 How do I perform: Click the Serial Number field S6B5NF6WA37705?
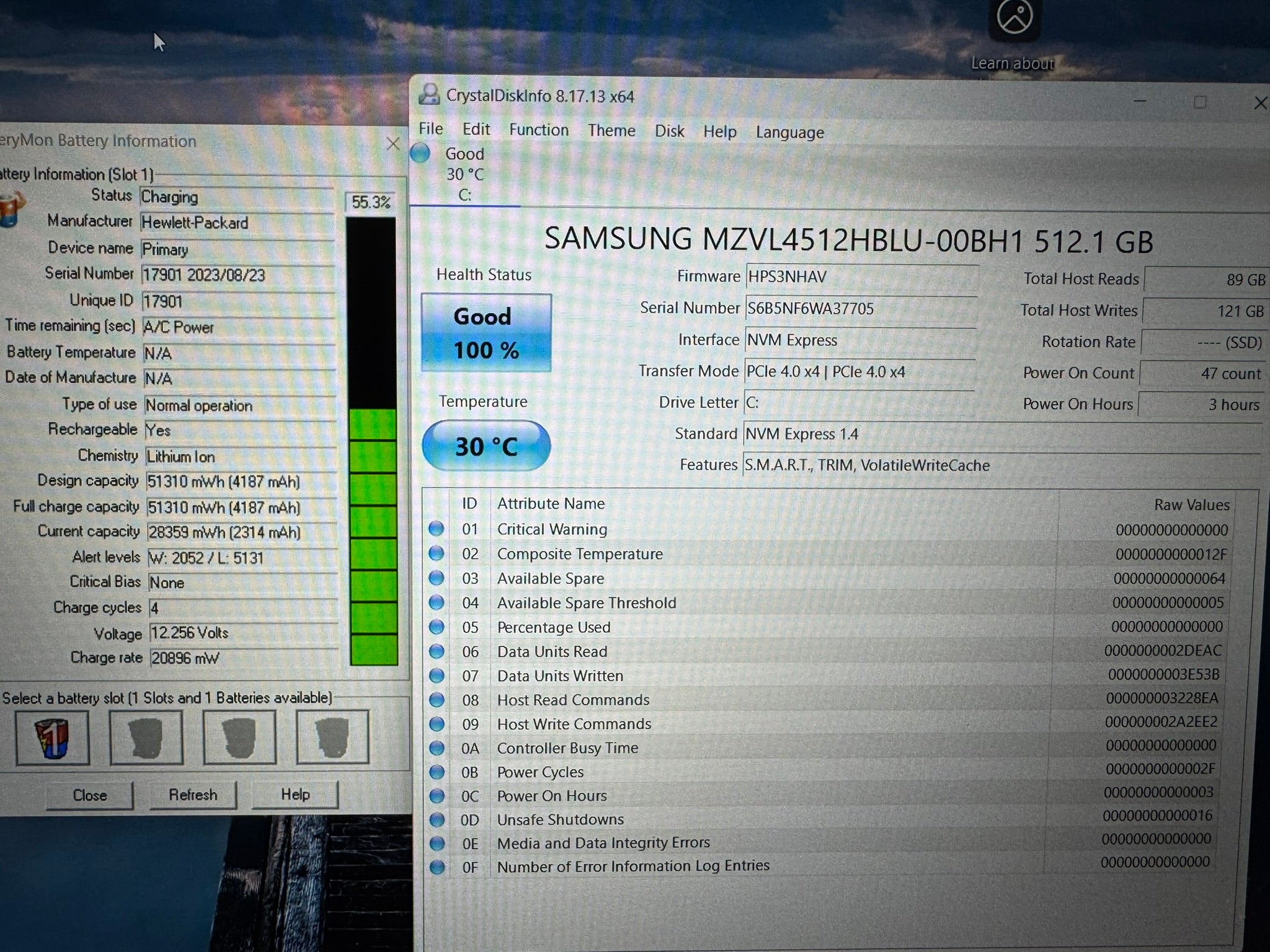pyautogui.click(x=861, y=308)
